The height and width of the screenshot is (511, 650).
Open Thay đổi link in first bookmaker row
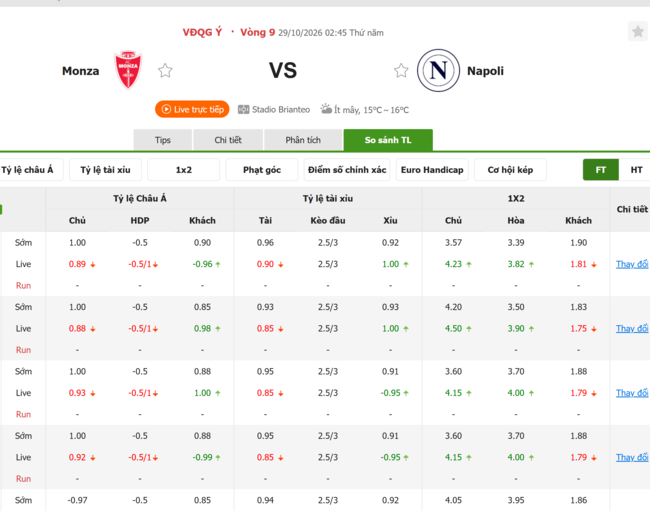pos(632,264)
